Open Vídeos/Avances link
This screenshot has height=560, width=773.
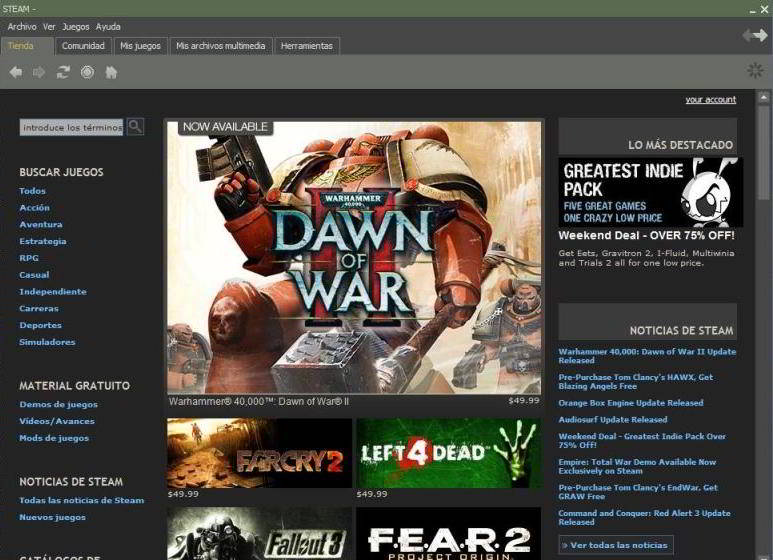[x=57, y=421]
